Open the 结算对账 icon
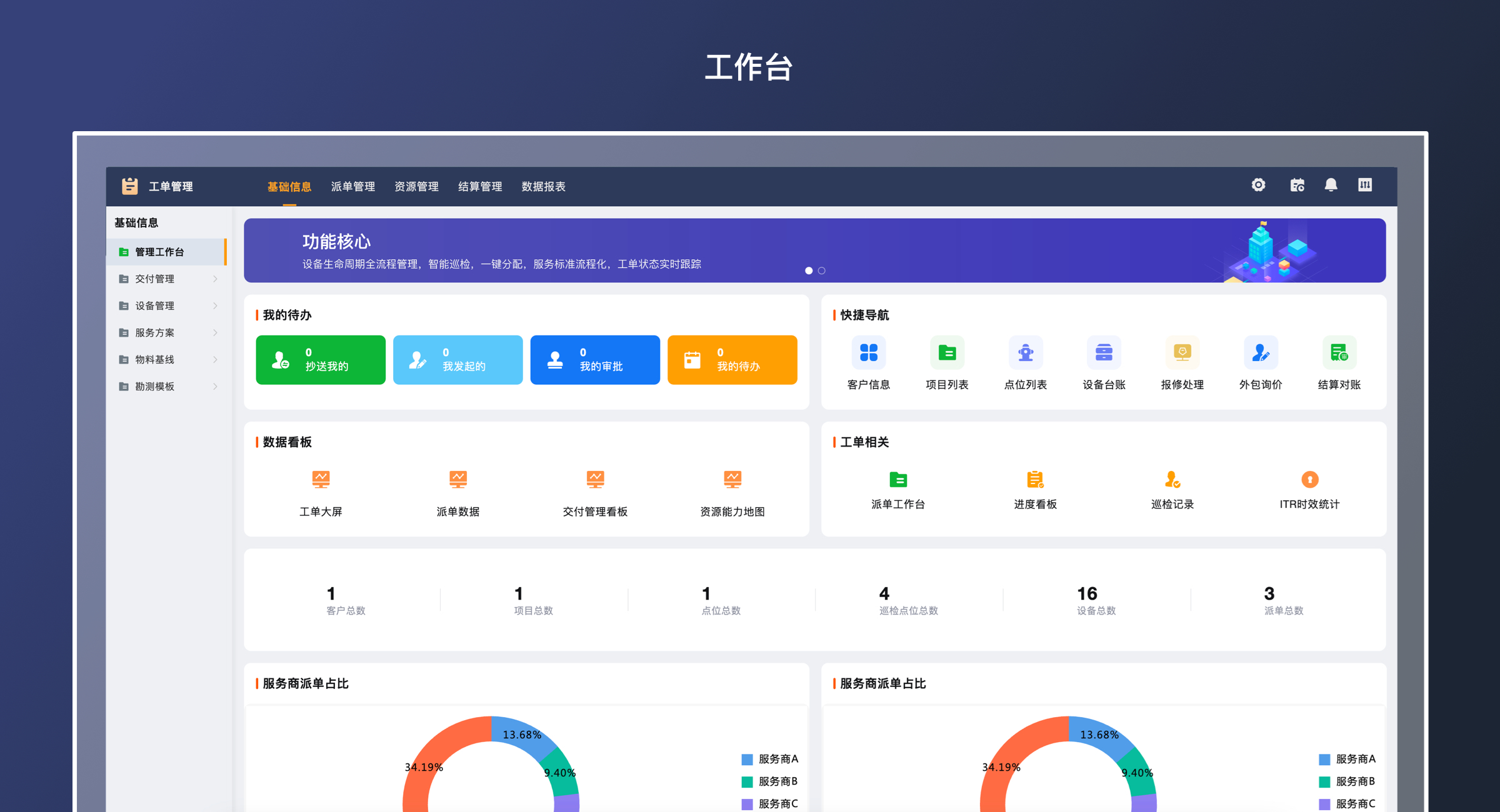1500x812 pixels. tap(1339, 353)
